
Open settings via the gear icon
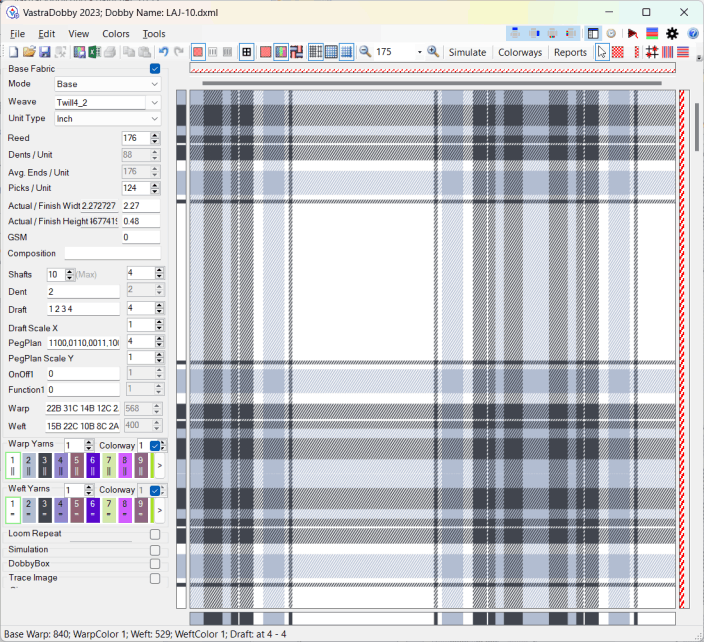(672, 33)
